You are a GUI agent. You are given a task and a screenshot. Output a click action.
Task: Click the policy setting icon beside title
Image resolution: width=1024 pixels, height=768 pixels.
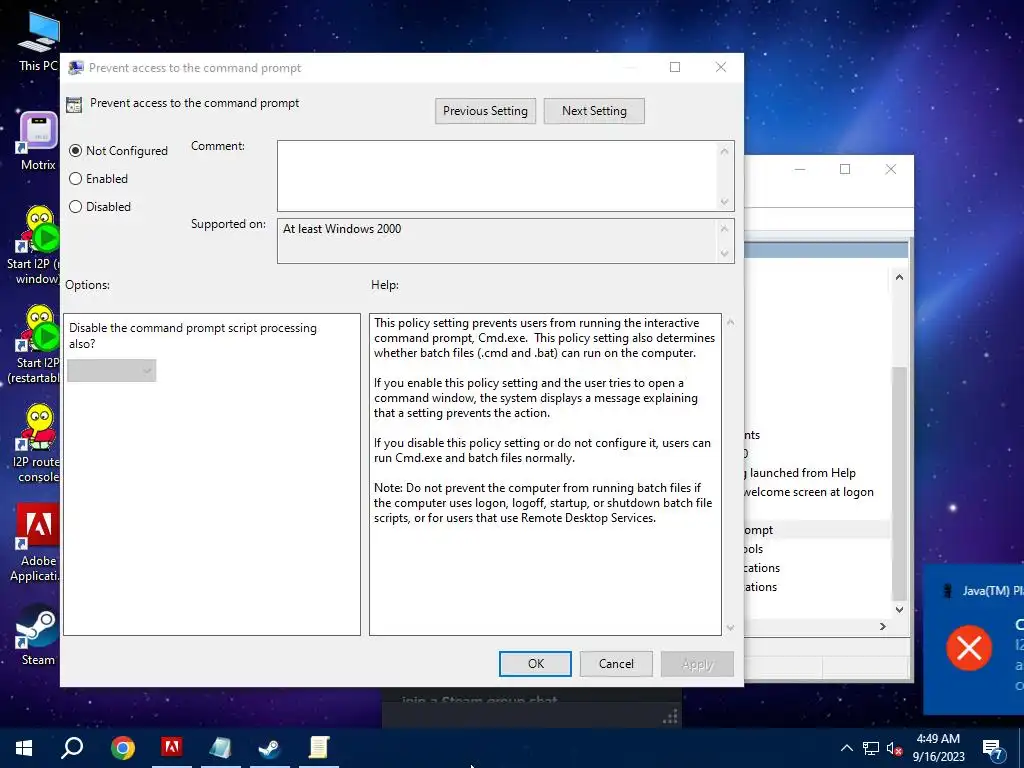74,104
